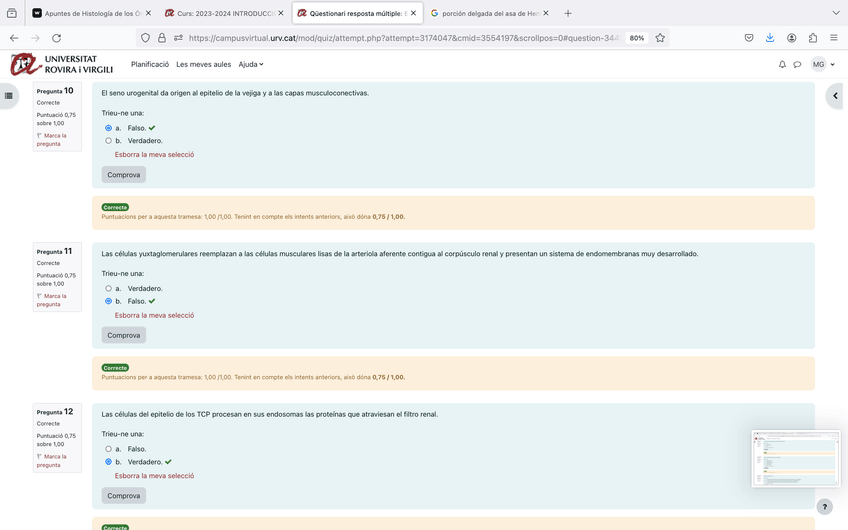848x530 pixels.
Task: Close the Curs 2023-2024 tab
Action: point(281,13)
